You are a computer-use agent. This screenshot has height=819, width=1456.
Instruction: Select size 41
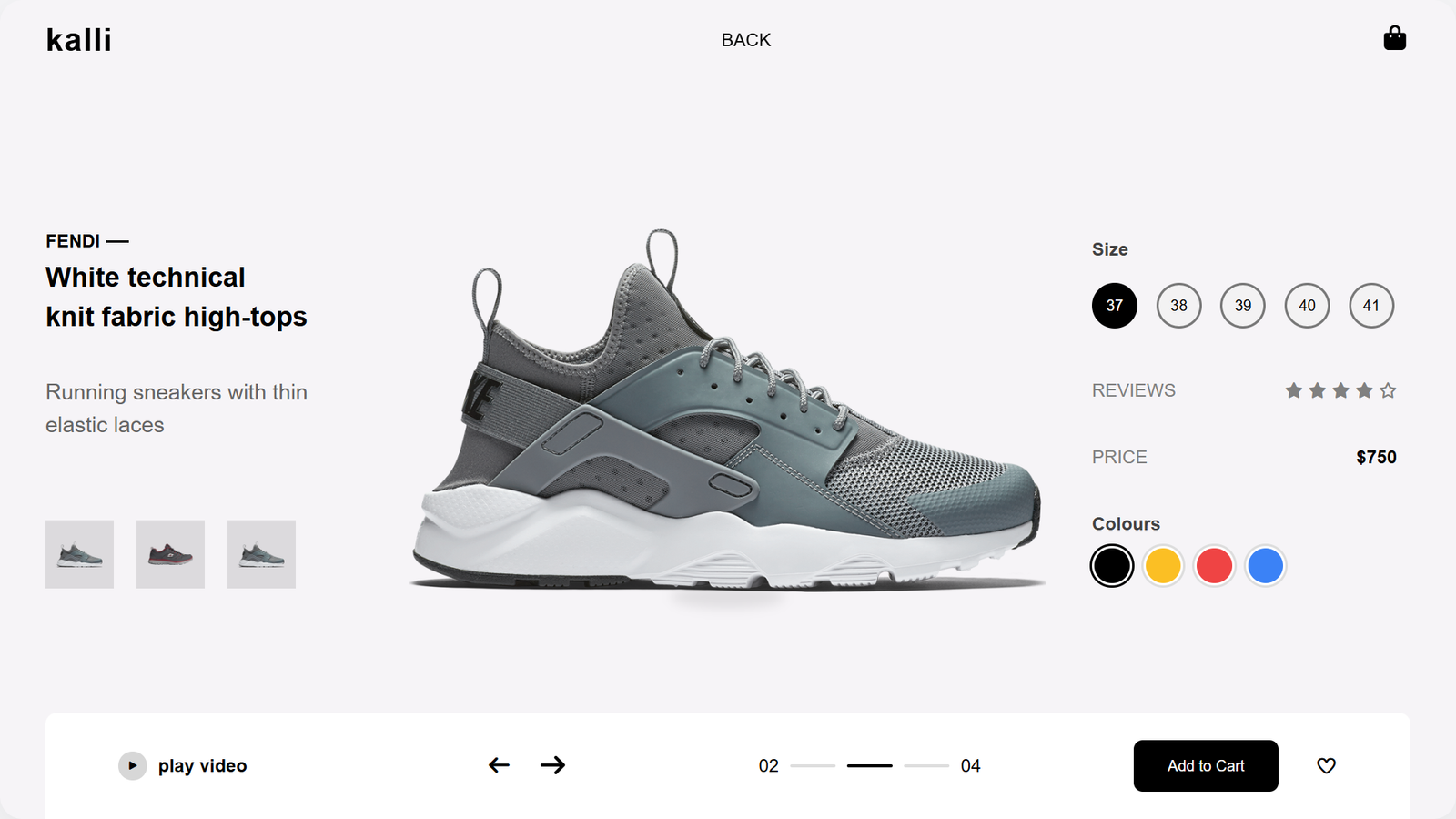coord(1371,306)
